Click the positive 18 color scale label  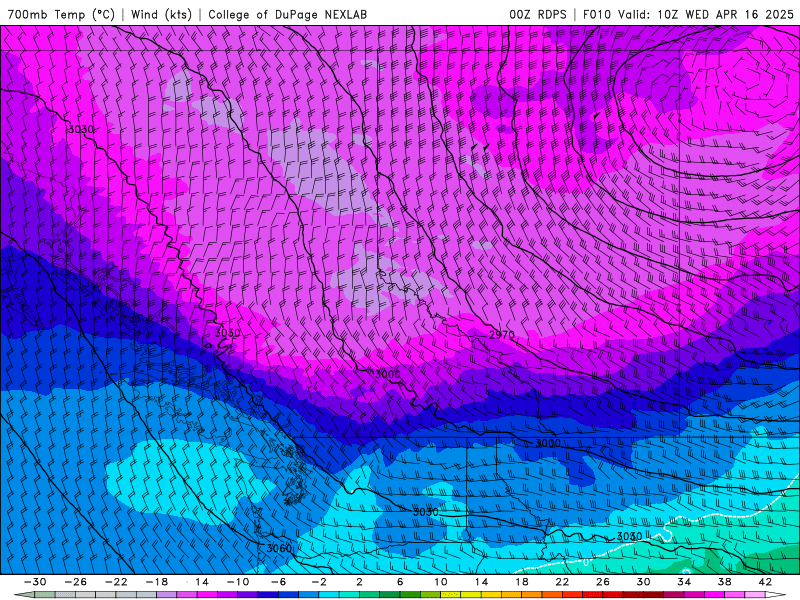[522, 582]
